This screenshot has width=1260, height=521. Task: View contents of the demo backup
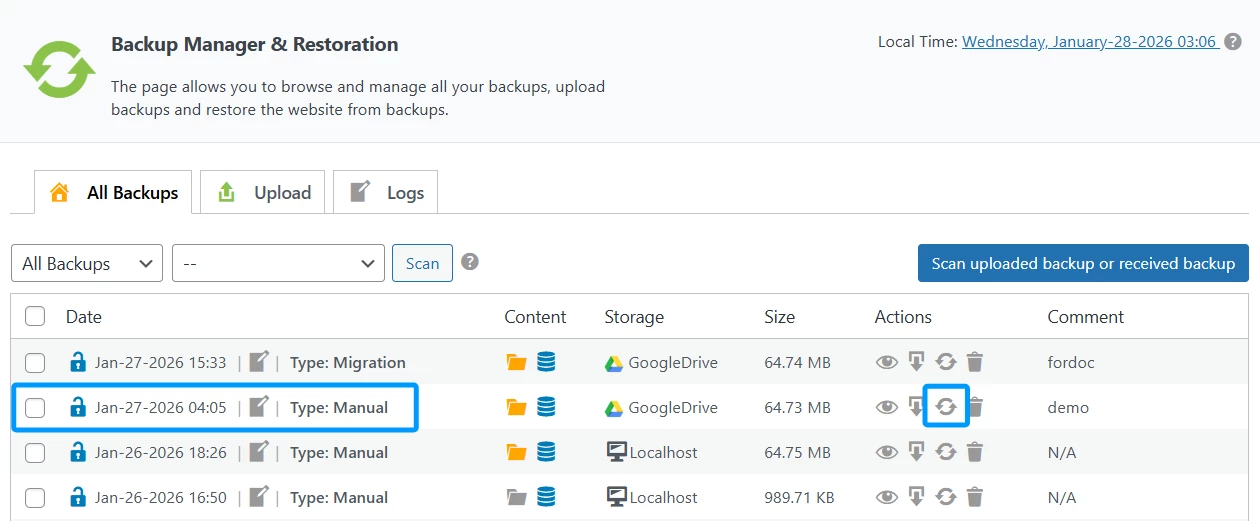886,407
